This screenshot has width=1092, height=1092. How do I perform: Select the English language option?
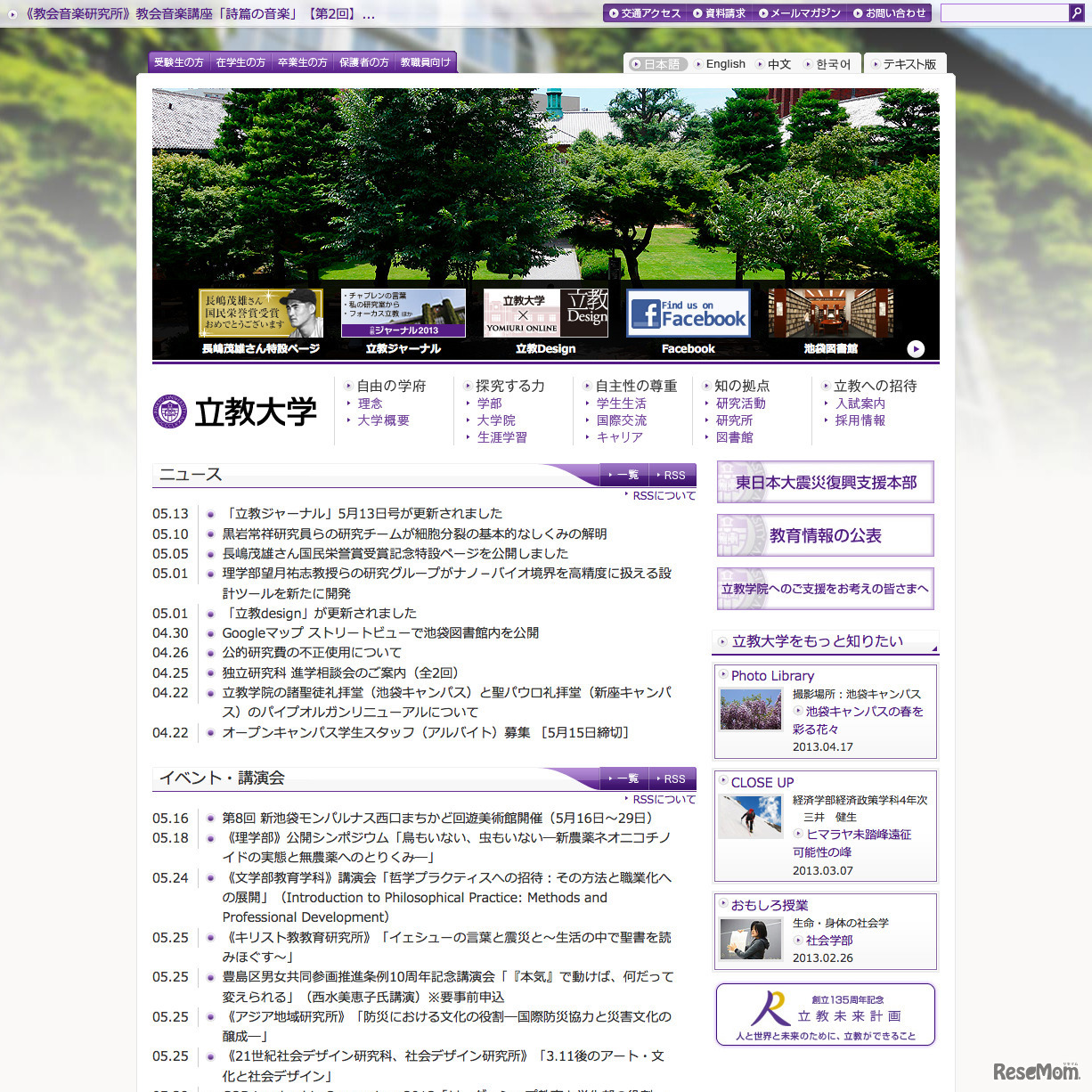(x=724, y=63)
